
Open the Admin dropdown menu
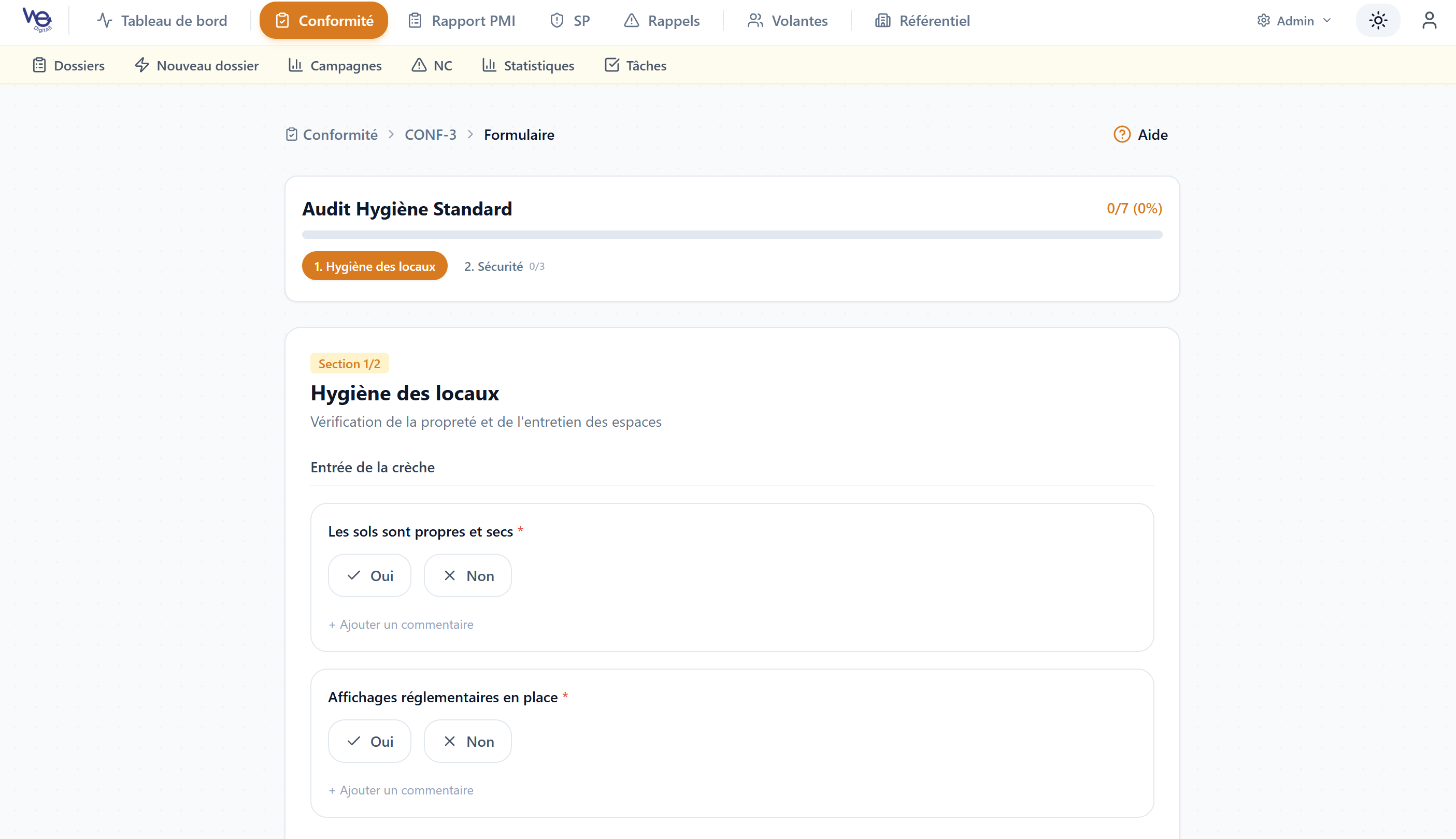[1294, 21]
